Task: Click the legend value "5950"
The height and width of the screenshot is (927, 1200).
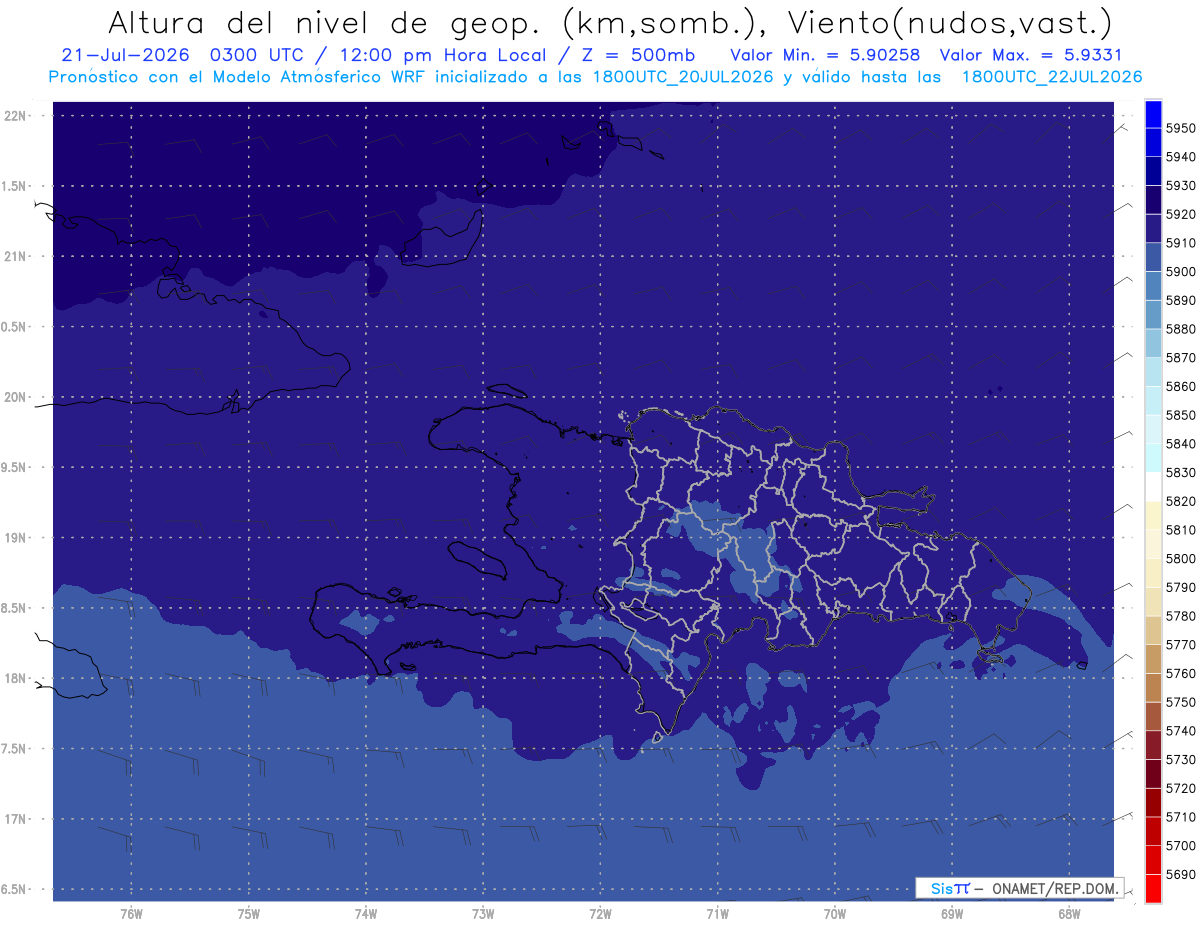Action: pyautogui.click(x=1181, y=129)
